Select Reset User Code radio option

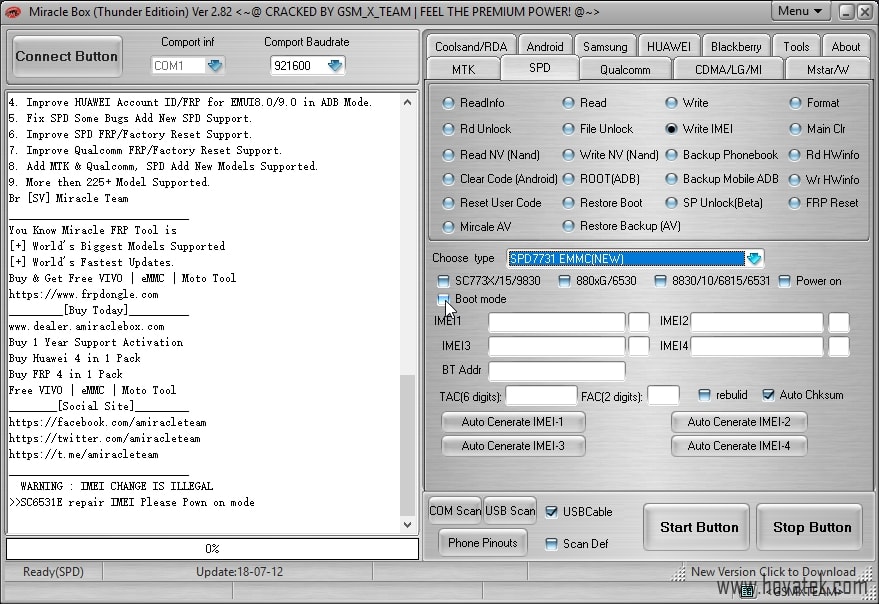448,203
